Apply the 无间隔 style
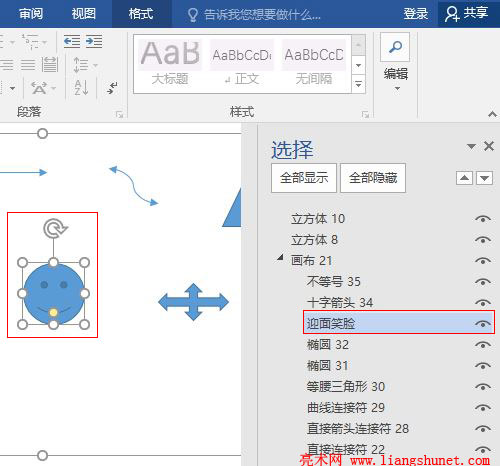The height and width of the screenshot is (466, 500). [x=314, y=63]
